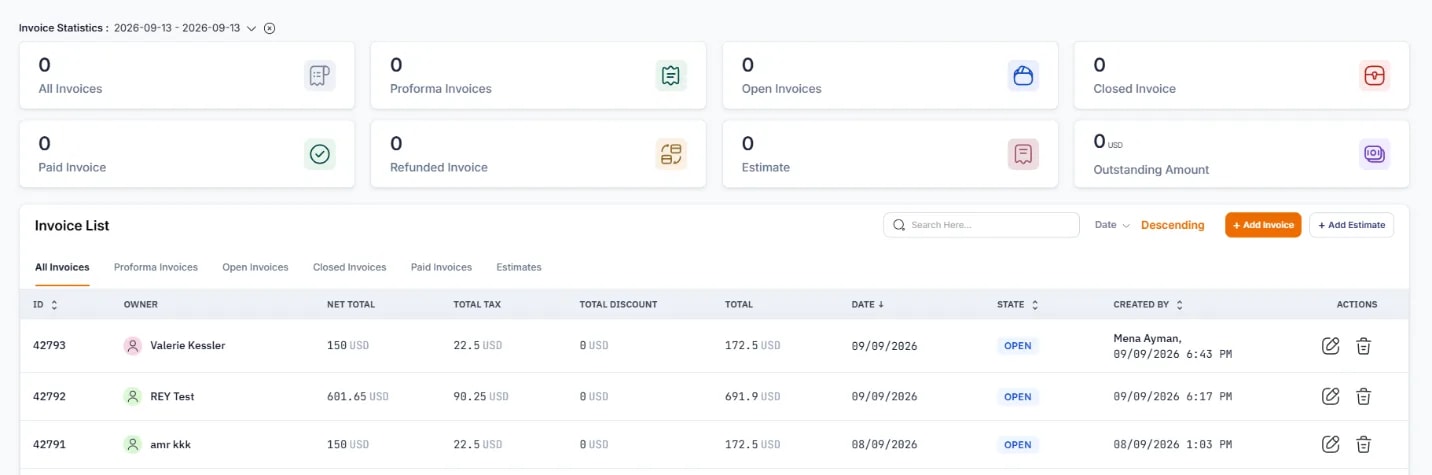Click the 08/09/2026 1:03 PM timestamp

(1172, 444)
